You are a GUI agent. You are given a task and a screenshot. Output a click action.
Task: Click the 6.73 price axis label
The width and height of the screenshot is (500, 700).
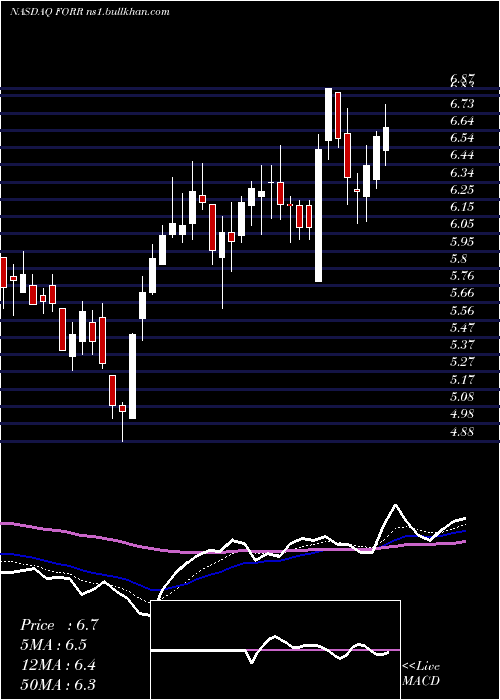click(x=462, y=104)
